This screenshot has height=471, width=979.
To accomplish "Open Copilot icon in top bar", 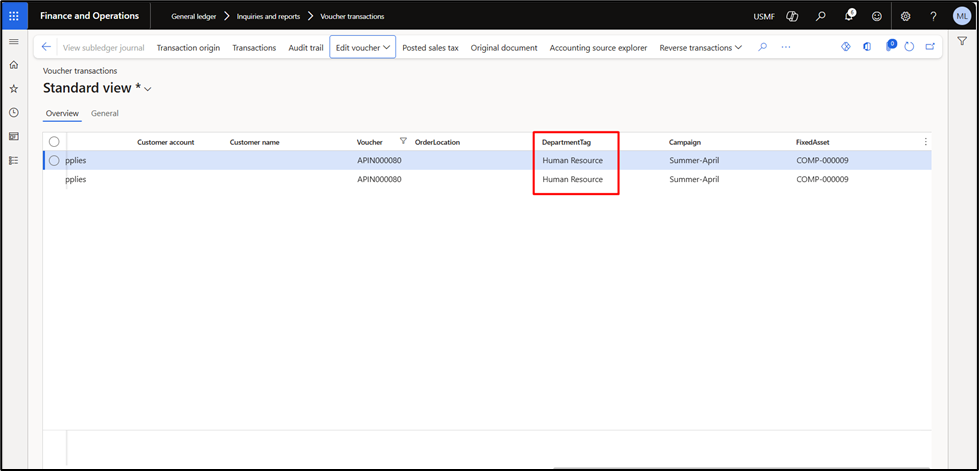I will point(792,16).
